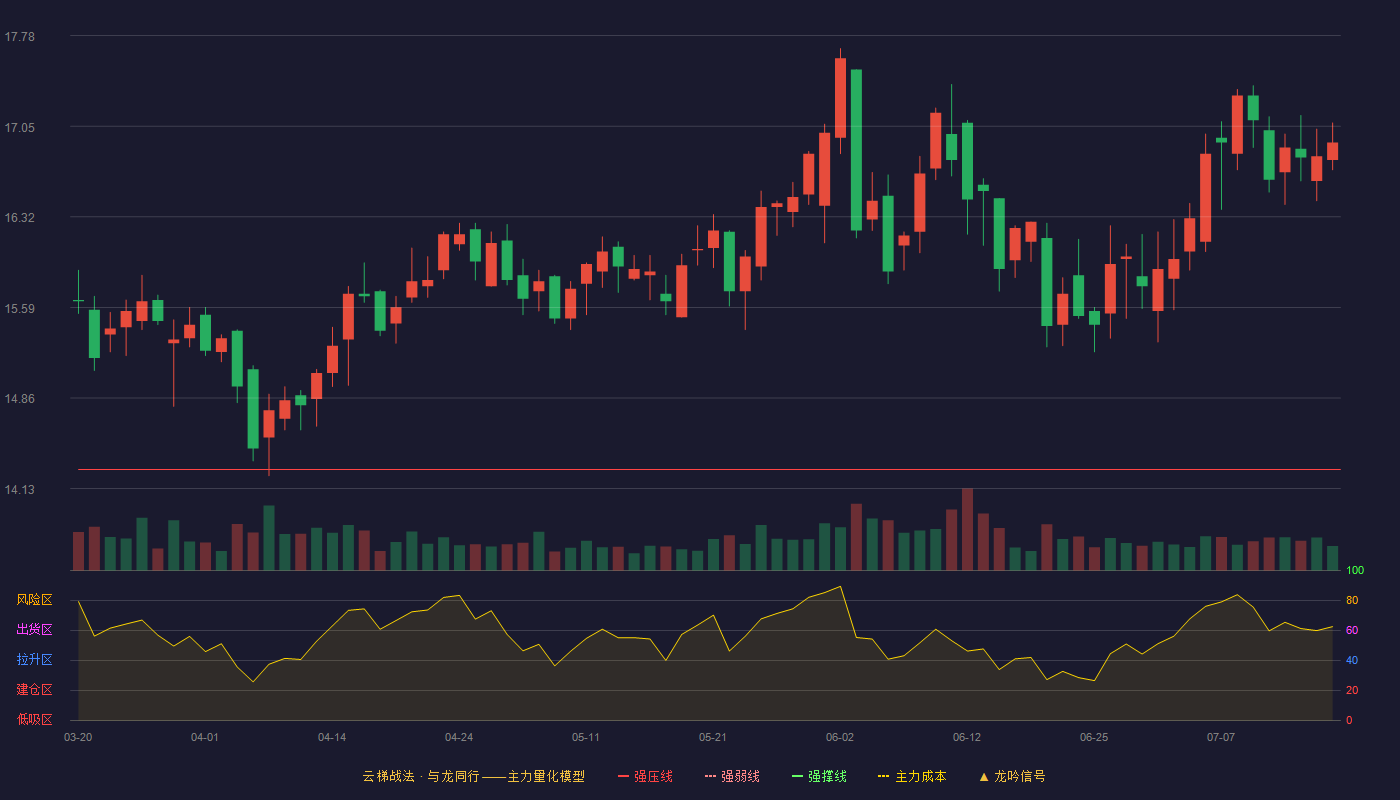Click the 05-11 date label
1400x800 pixels.
(x=586, y=737)
